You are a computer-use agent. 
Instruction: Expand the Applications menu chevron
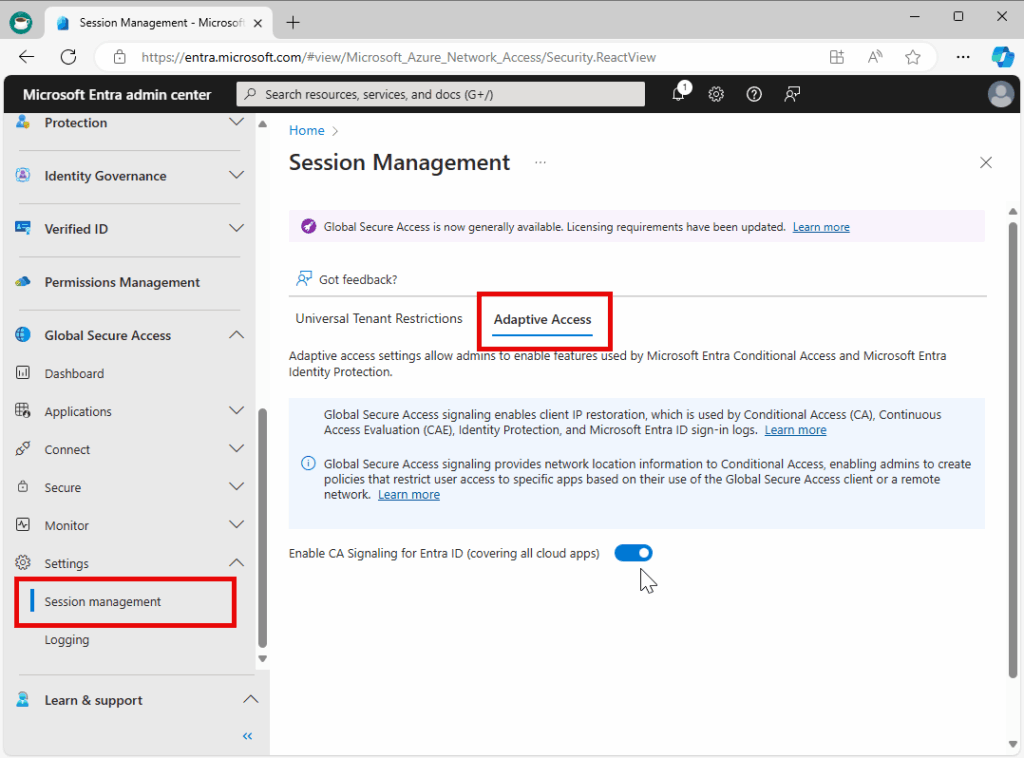tap(236, 411)
